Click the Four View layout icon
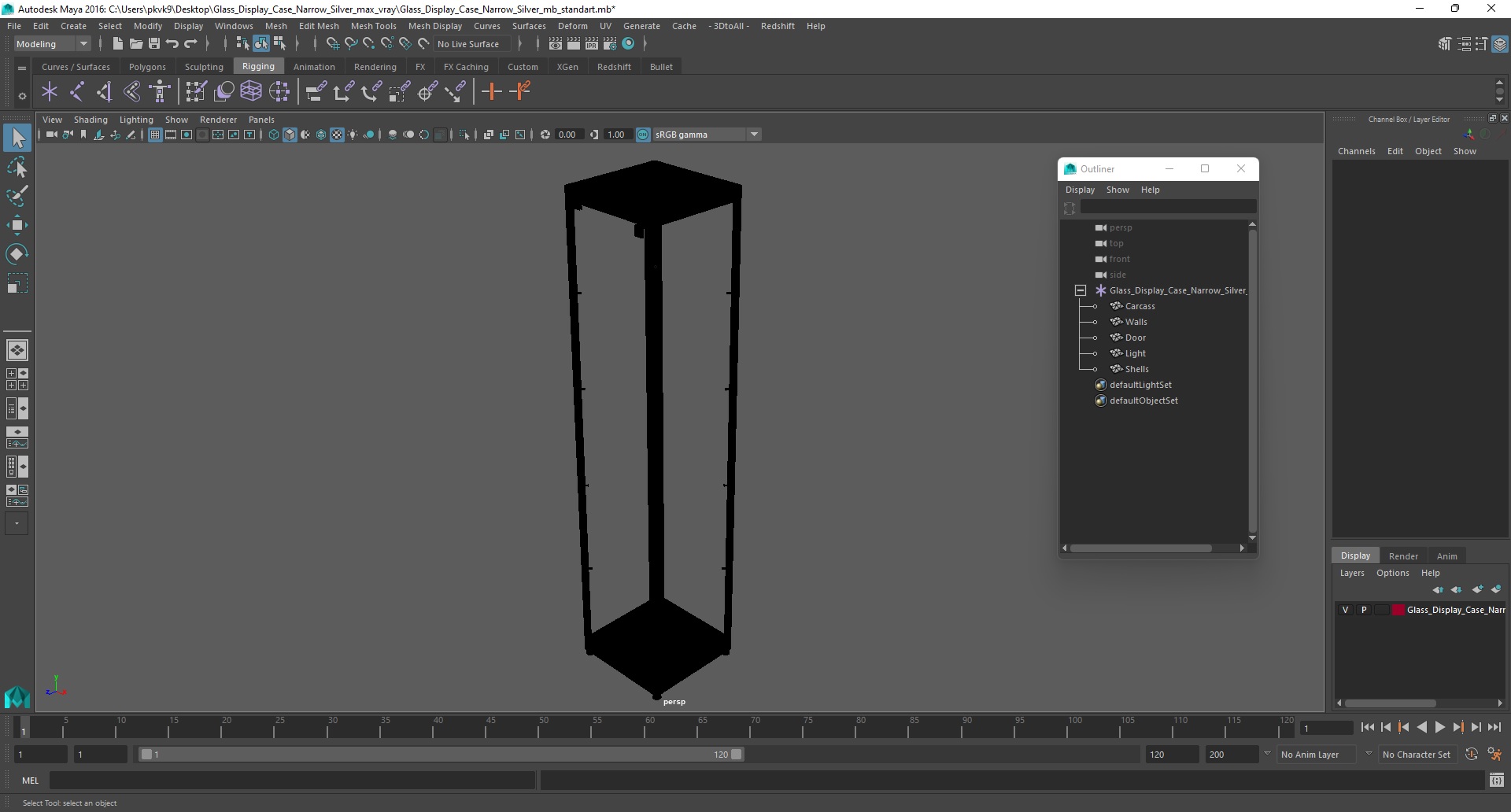This screenshot has height=812, width=1511. point(17,379)
